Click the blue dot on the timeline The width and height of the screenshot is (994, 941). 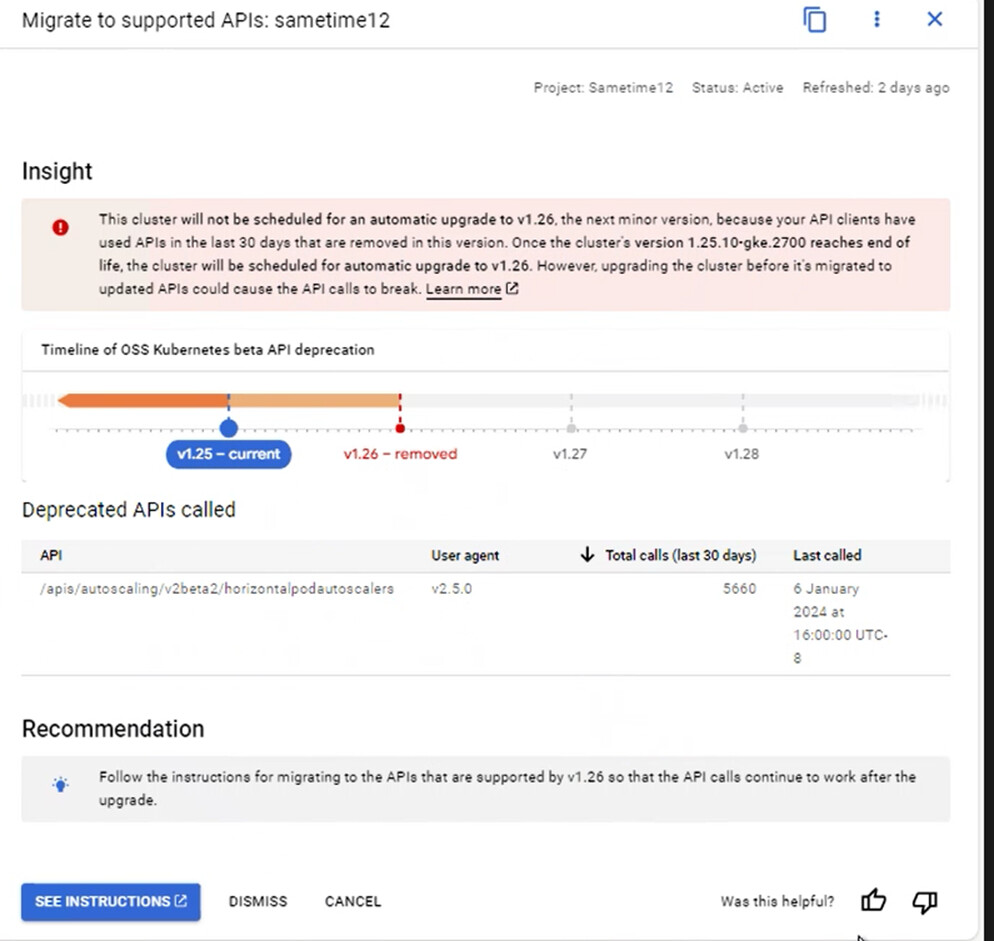(x=228, y=428)
